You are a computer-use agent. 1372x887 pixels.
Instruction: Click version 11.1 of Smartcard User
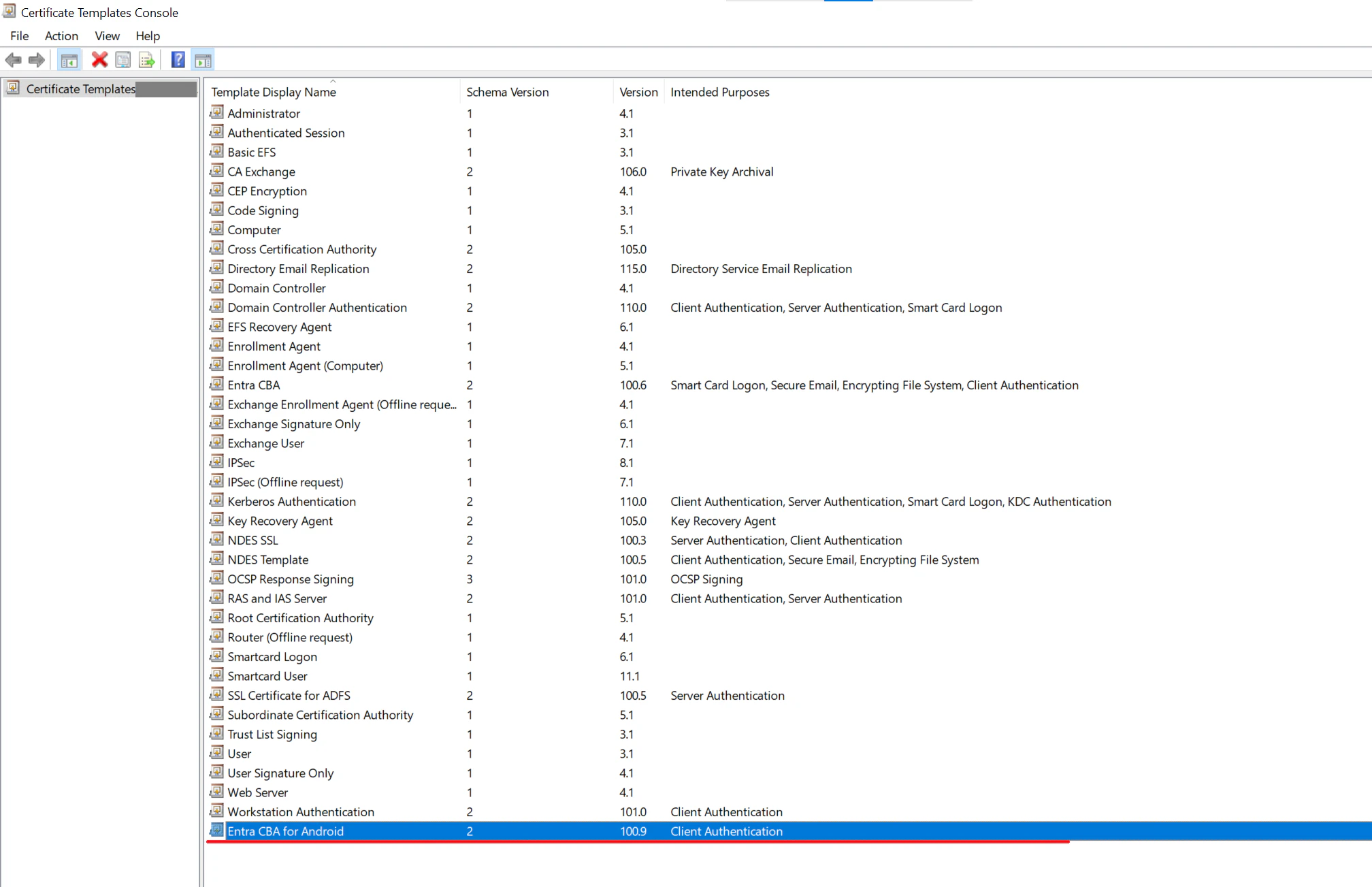[x=630, y=676]
